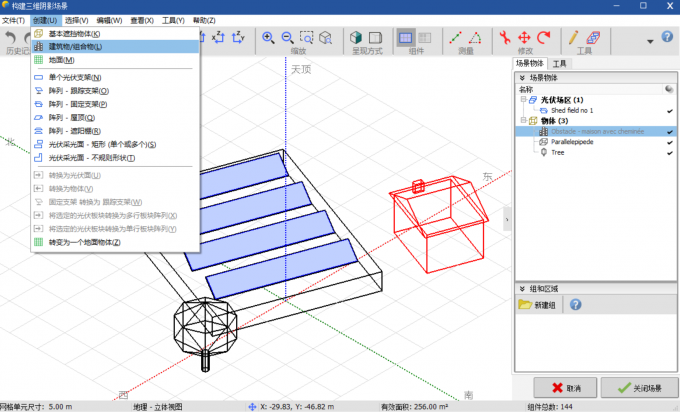Click the zoom in magnifier icon

pos(269,38)
